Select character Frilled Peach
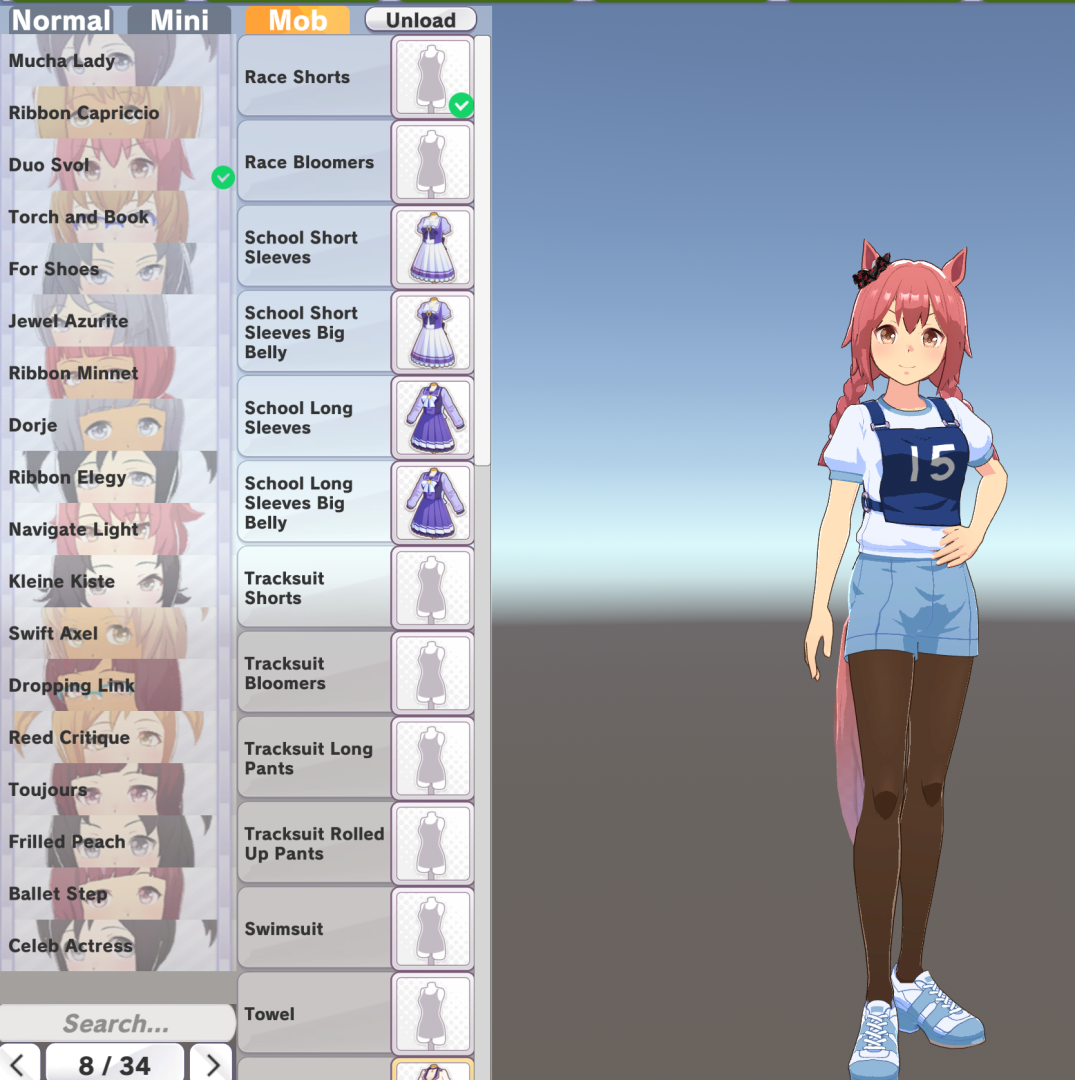Screen dimensions: 1075x1080 tap(117, 841)
